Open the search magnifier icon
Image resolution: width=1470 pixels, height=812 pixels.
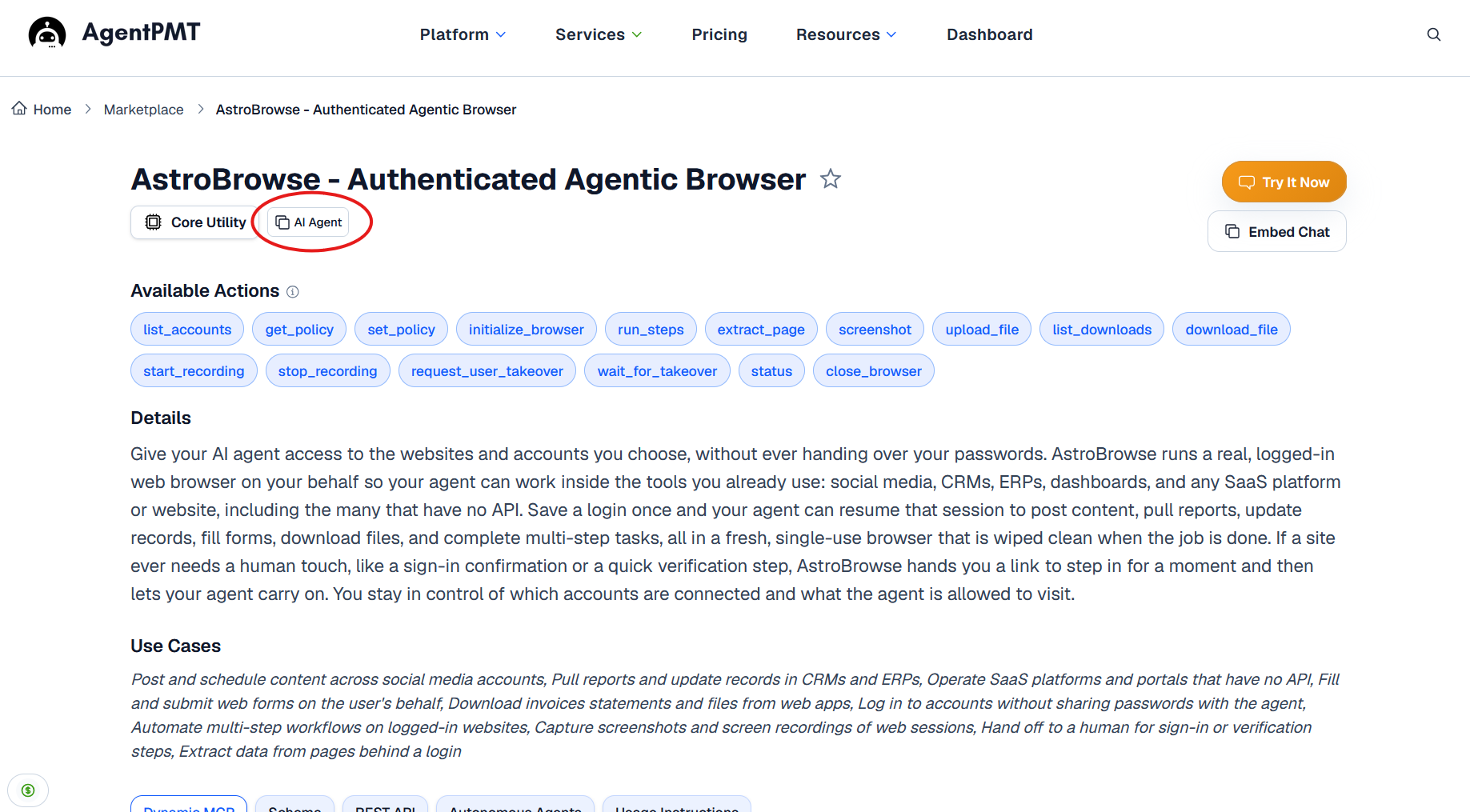click(x=1433, y=34)
